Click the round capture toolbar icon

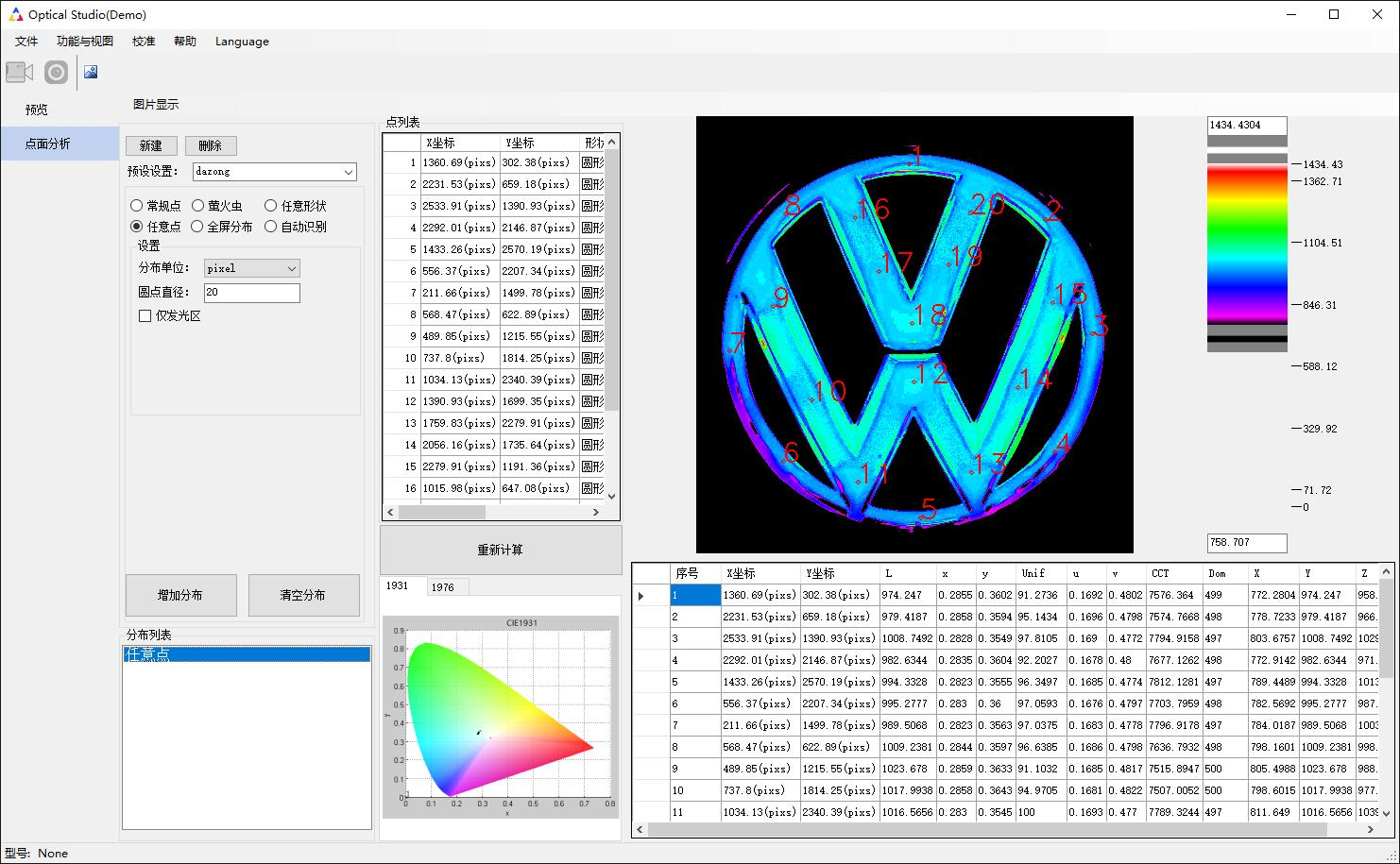[57, 72]
